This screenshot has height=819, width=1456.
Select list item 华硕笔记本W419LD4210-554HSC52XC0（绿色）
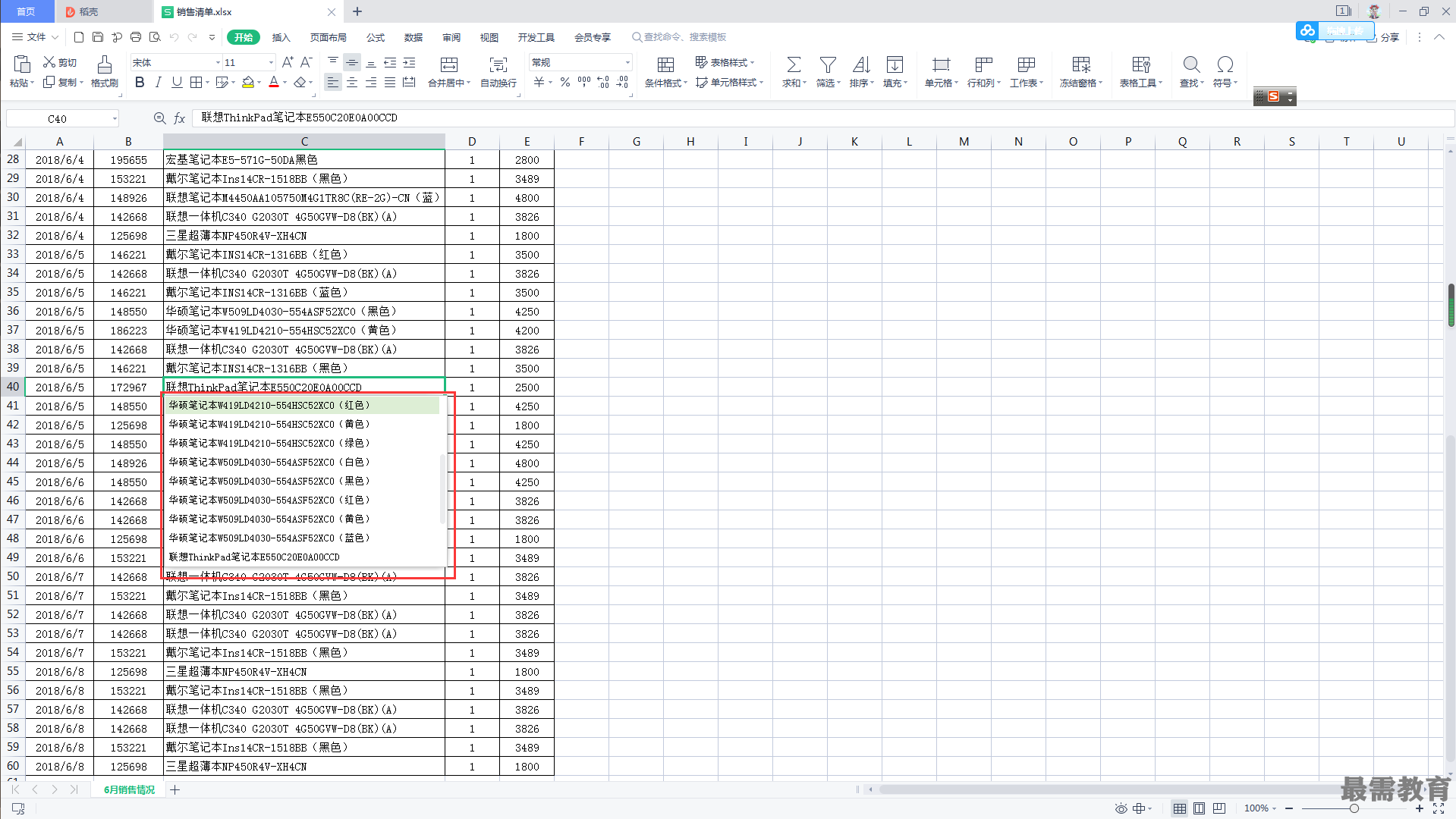(x=302, y=444)
